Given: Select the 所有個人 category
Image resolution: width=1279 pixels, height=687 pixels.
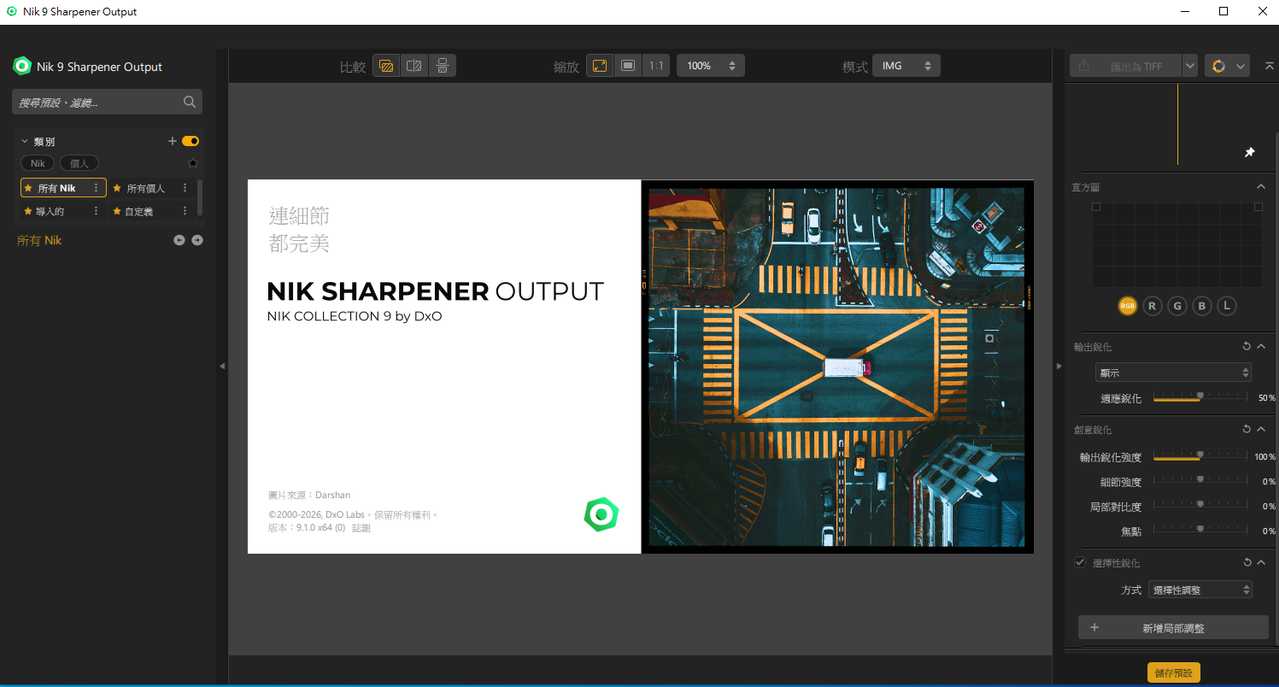Looking at the screenshot, I should click(x=146, y=188).
